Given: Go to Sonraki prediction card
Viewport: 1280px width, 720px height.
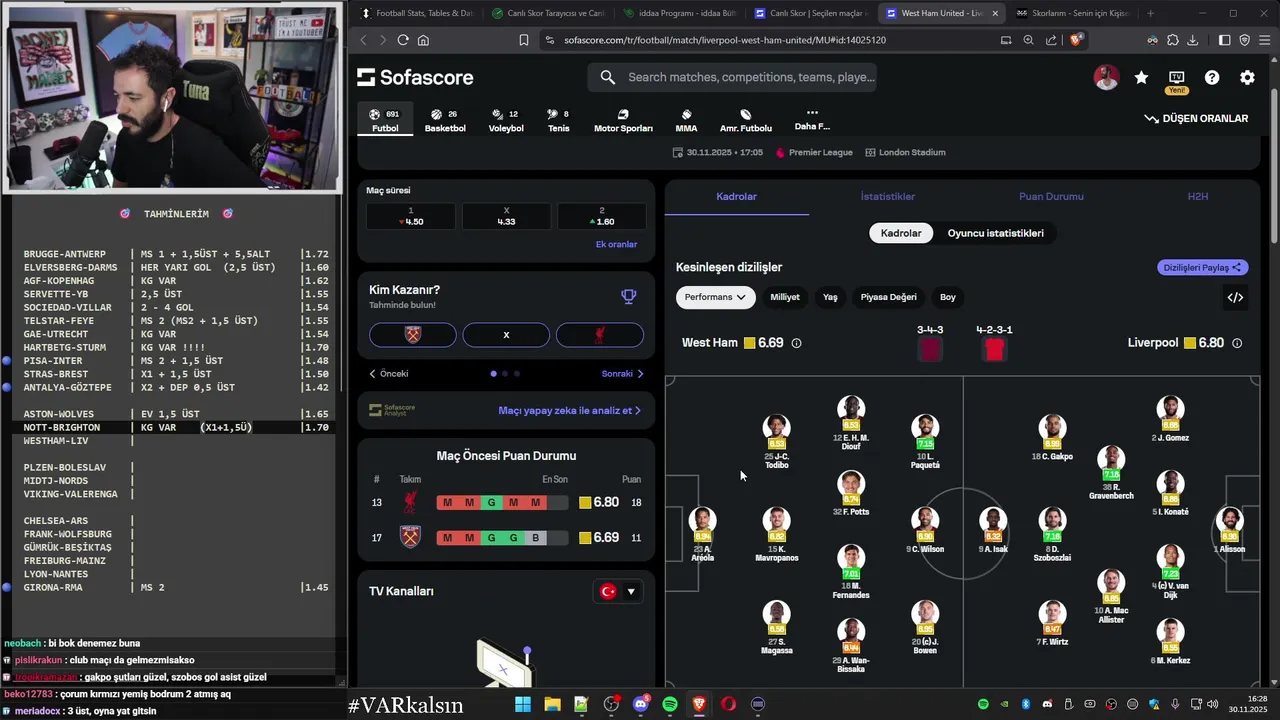Looking at the screenshot, I should coord(623,374).
